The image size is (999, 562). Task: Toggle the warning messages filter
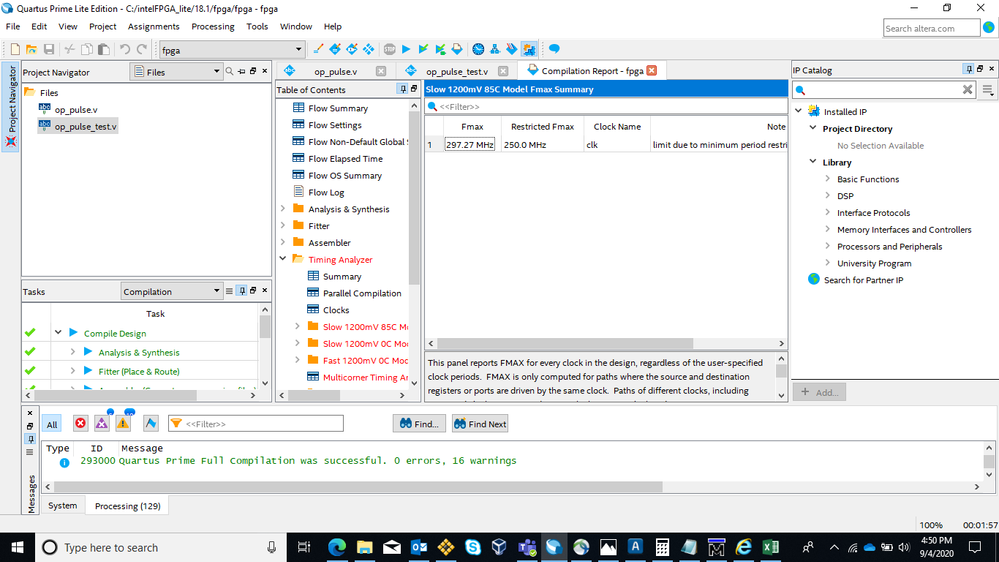pos(123,424)
